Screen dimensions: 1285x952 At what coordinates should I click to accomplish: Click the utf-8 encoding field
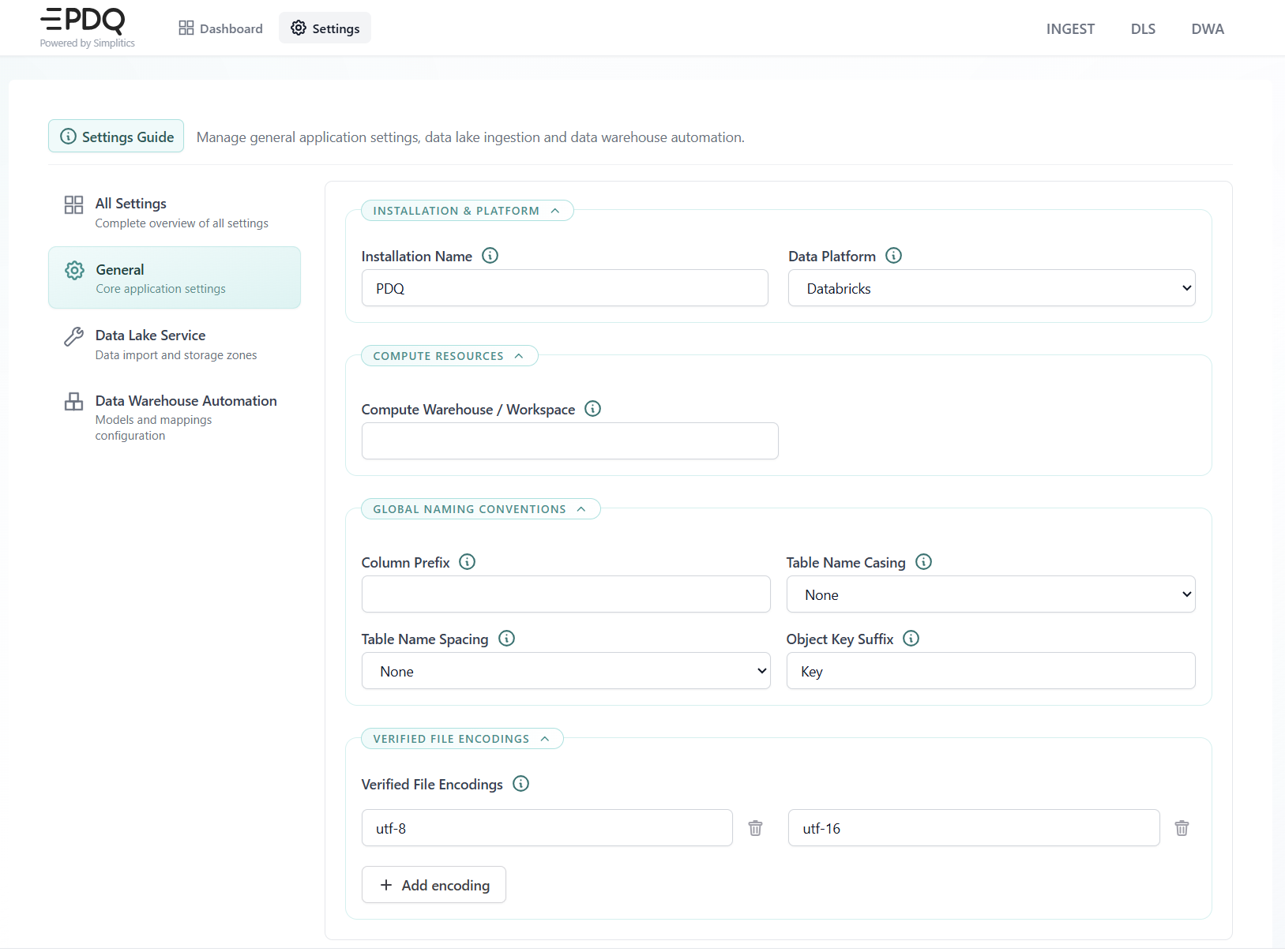tap(547, 828)
